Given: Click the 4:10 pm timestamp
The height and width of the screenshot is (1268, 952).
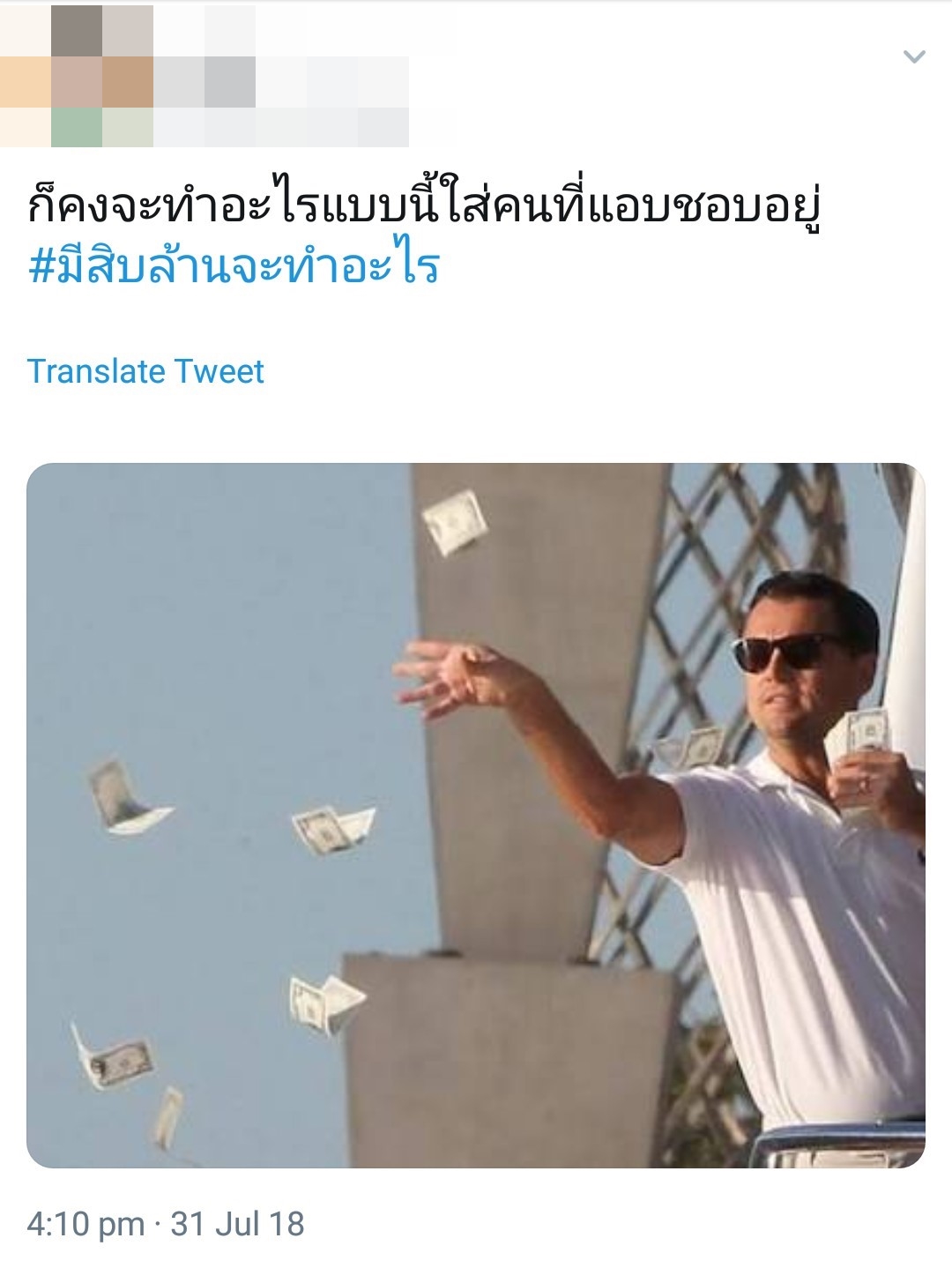Looking at the screenshot, I should pyautogui.click(x=86, y=1224).
